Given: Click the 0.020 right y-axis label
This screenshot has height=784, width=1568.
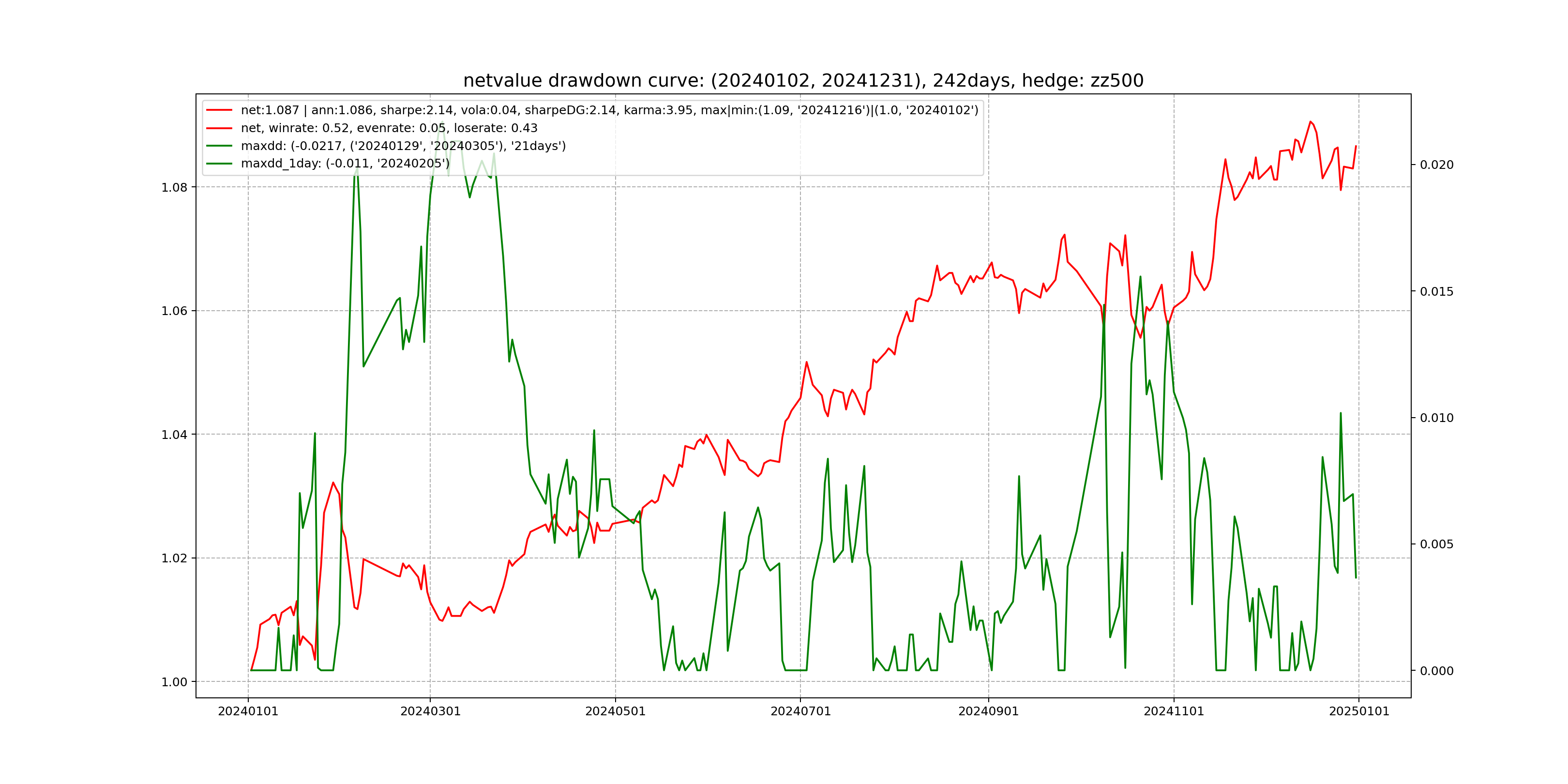Looking at the screenshot, I should 1436,165.
